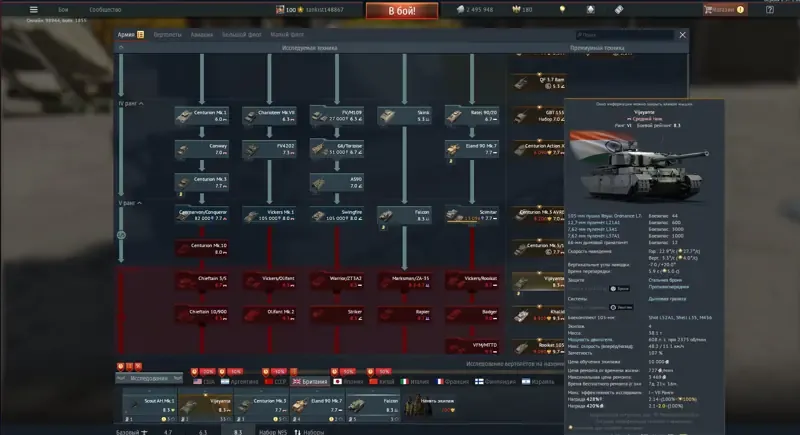Select locked Centurion Mk.10

202,248
